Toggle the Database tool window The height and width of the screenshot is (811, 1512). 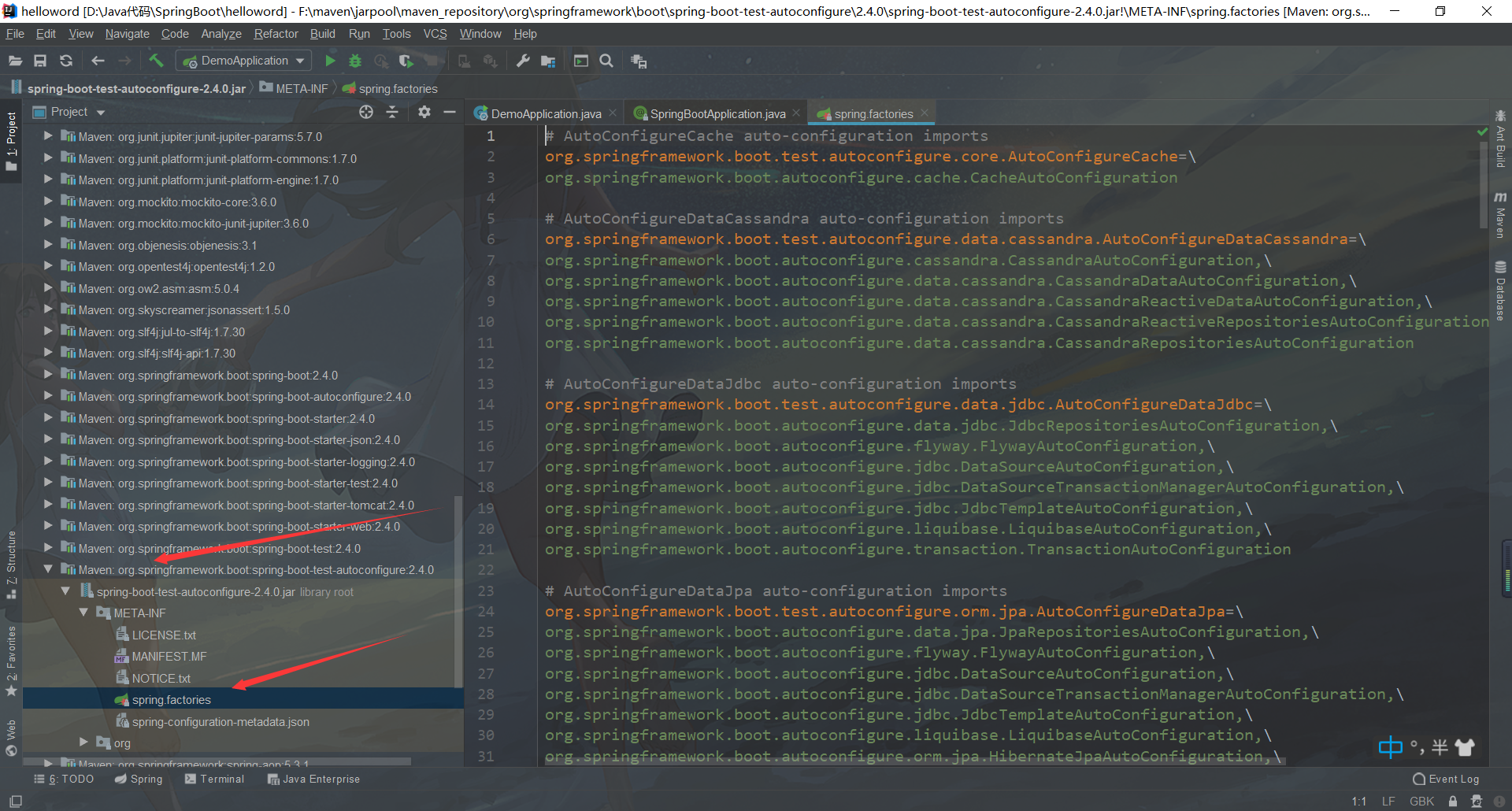point(1500,291)
